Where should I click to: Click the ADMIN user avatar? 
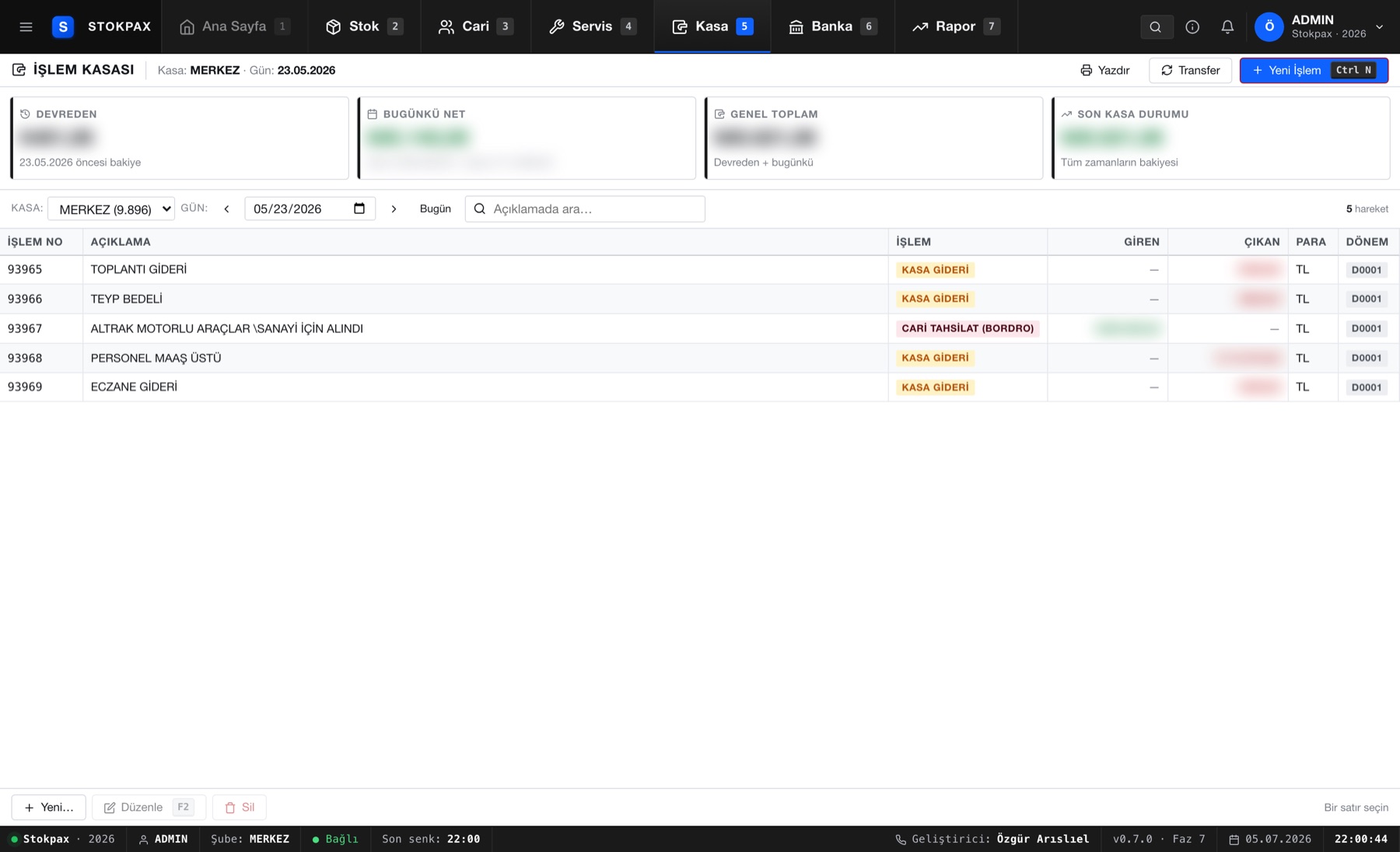click(1269, 26)
